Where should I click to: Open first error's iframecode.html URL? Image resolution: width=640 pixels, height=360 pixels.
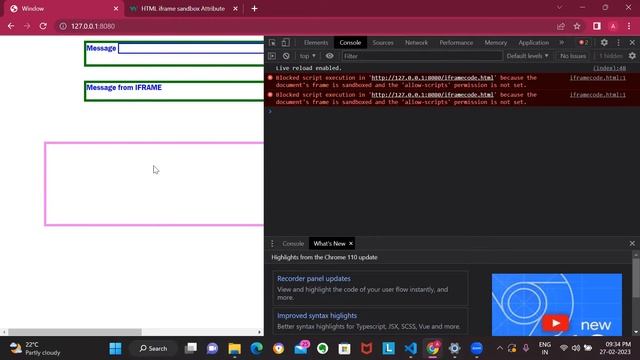coord(432,78)
